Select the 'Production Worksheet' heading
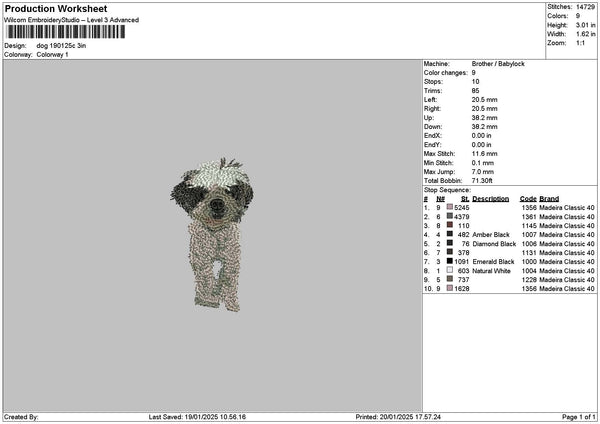This screenshot has height=424, width=600. 56,8
